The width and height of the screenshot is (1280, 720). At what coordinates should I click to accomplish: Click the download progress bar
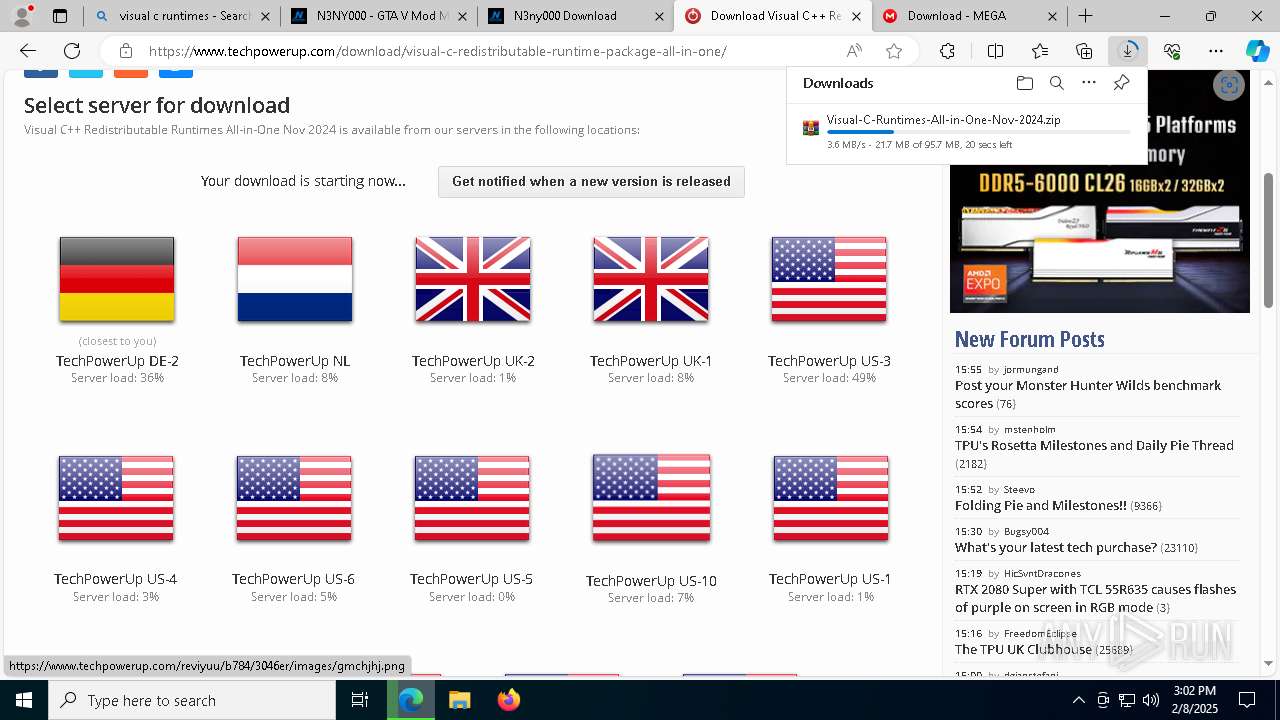coord(978,132)
